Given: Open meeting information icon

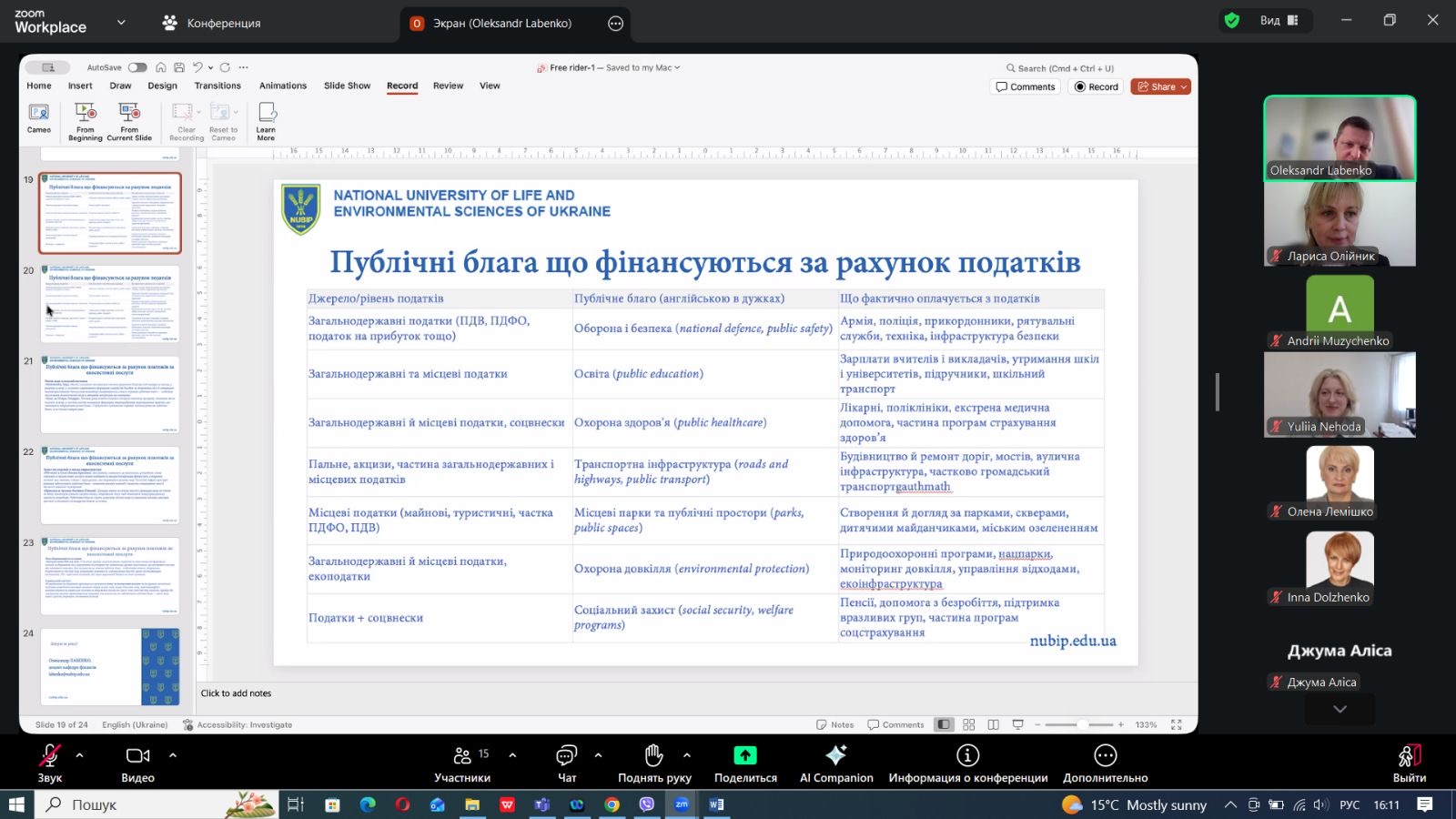Looking at the screenshot, I should [x=967, y=756].
